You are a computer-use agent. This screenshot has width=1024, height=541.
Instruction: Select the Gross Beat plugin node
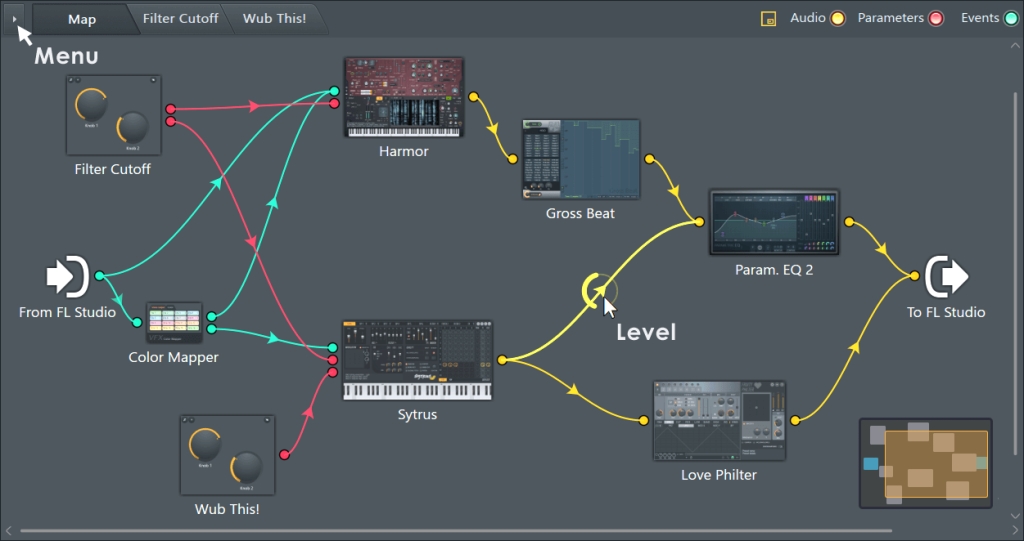click(x=581, y=159)
